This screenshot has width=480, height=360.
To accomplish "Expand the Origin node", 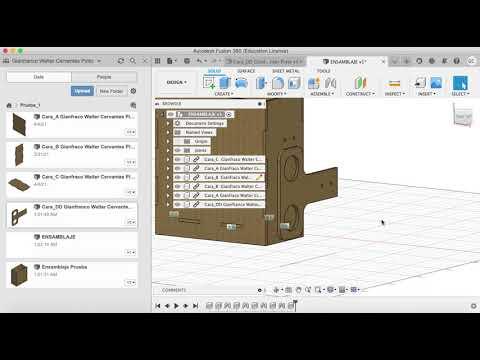I will tap(168, 141).
